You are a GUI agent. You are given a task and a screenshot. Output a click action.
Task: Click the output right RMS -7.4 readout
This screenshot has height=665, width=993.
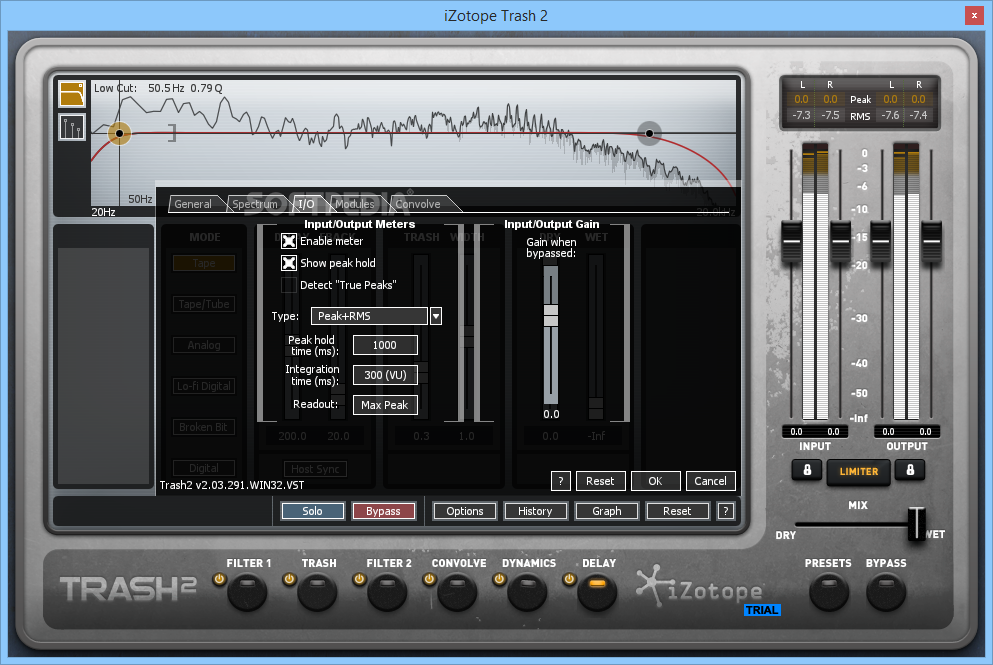918,115
